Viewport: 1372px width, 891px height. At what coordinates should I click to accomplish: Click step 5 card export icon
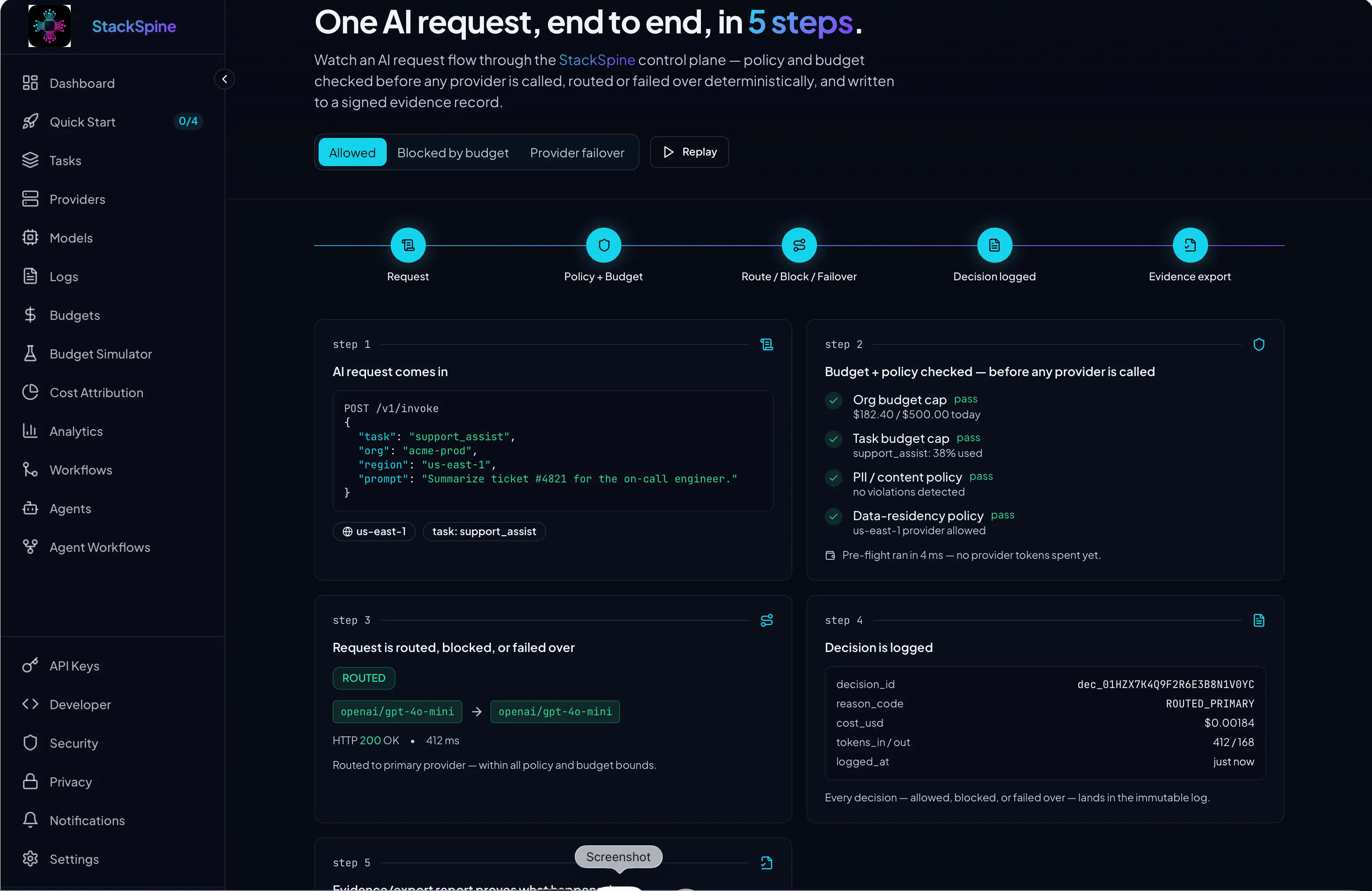(x=767, y=862)
